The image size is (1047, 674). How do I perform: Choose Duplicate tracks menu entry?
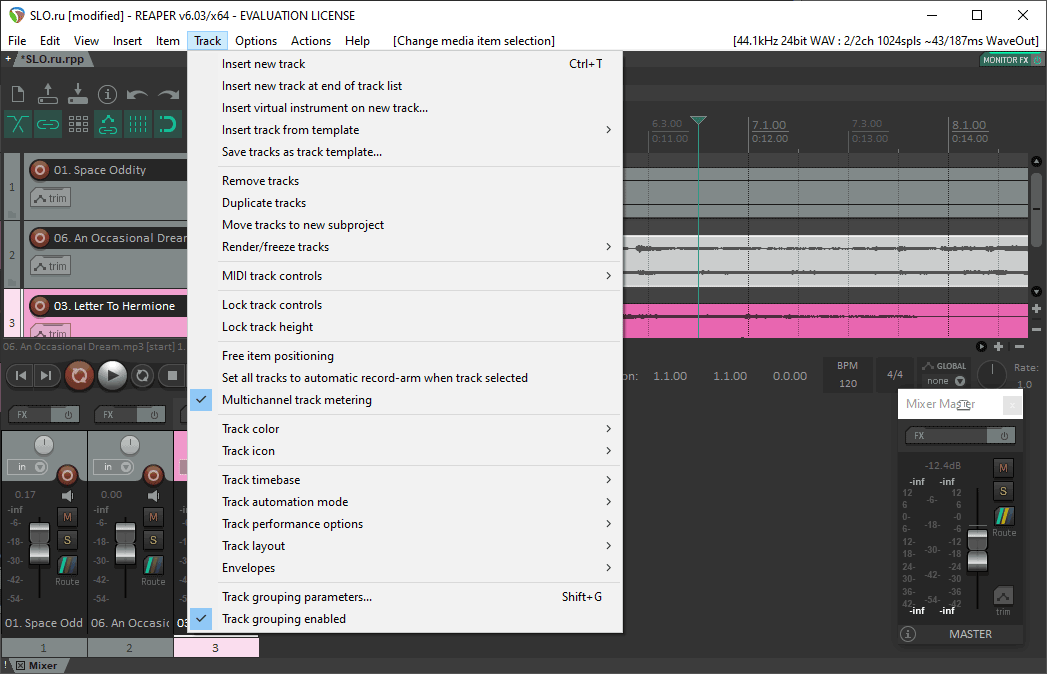(405, 203)
